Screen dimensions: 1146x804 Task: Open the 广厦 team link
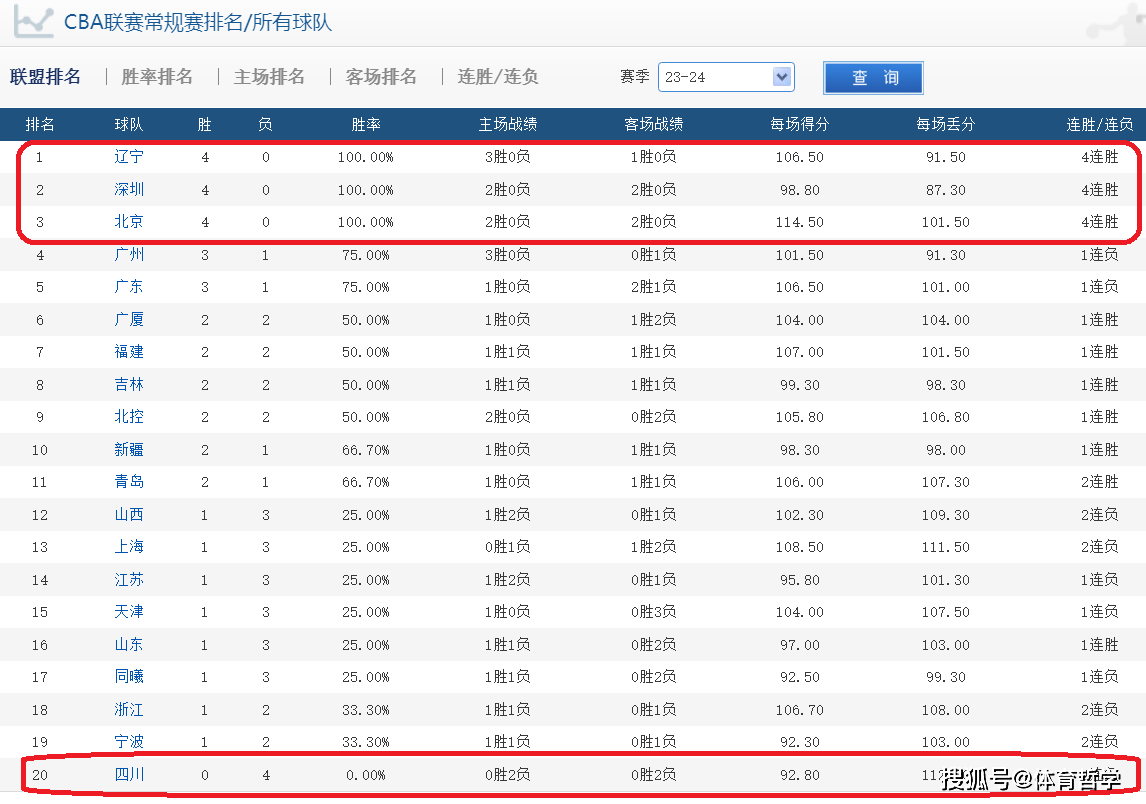pyautogui.click(x=129, y=319)
